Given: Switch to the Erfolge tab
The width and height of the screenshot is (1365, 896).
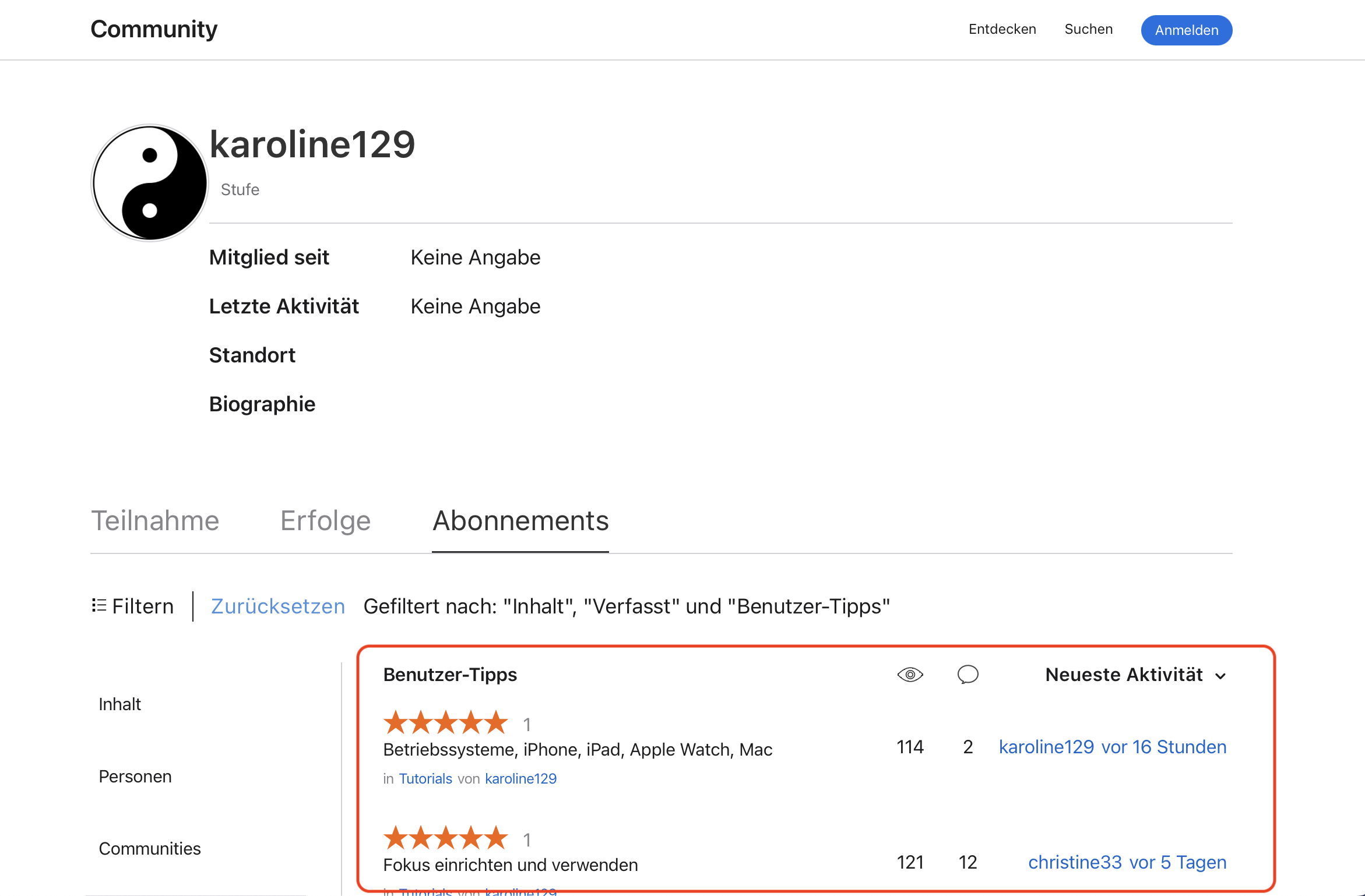Looking at the screenshot, I should [325, 520].
